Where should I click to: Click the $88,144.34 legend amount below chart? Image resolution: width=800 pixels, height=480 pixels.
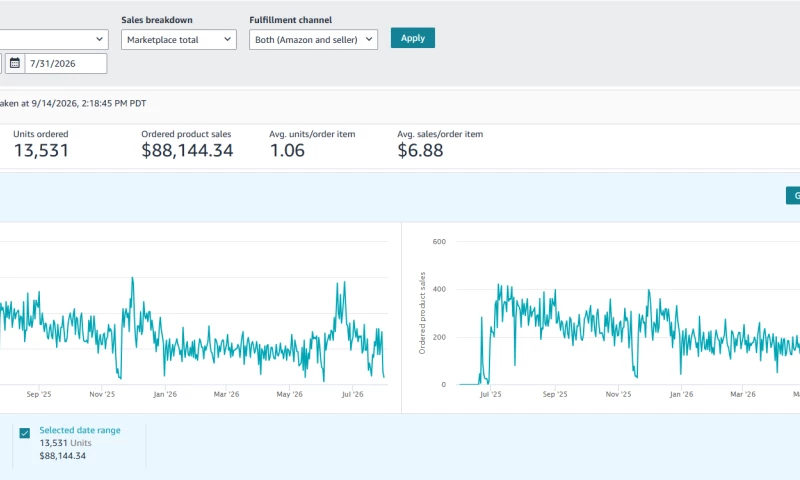pyautogui.click(x=62, y=456)
